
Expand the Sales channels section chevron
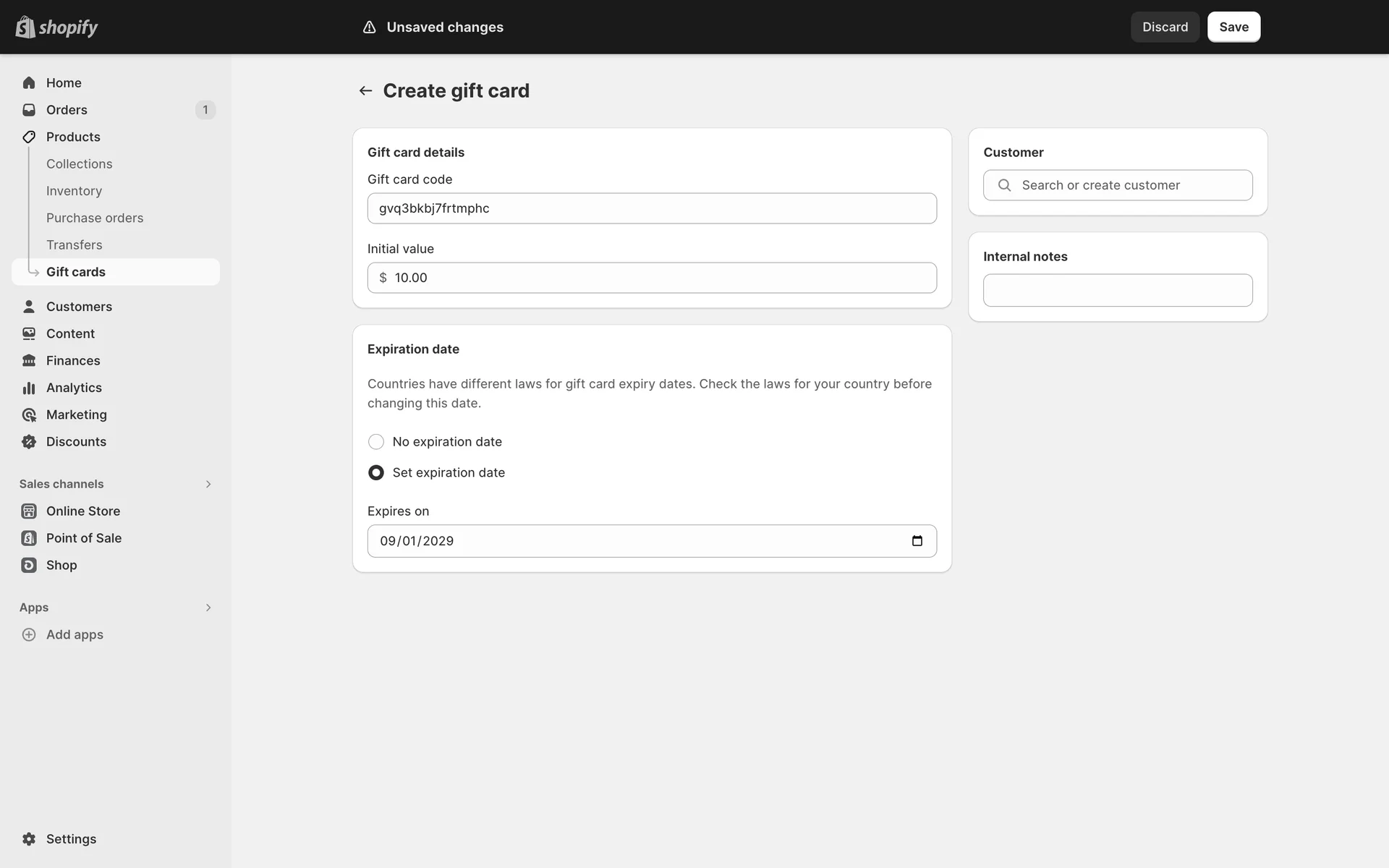tap(208, 485)
